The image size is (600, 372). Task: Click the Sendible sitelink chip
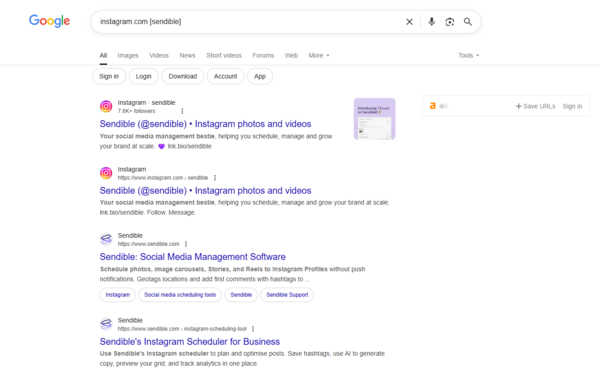[x=241, y=295]
